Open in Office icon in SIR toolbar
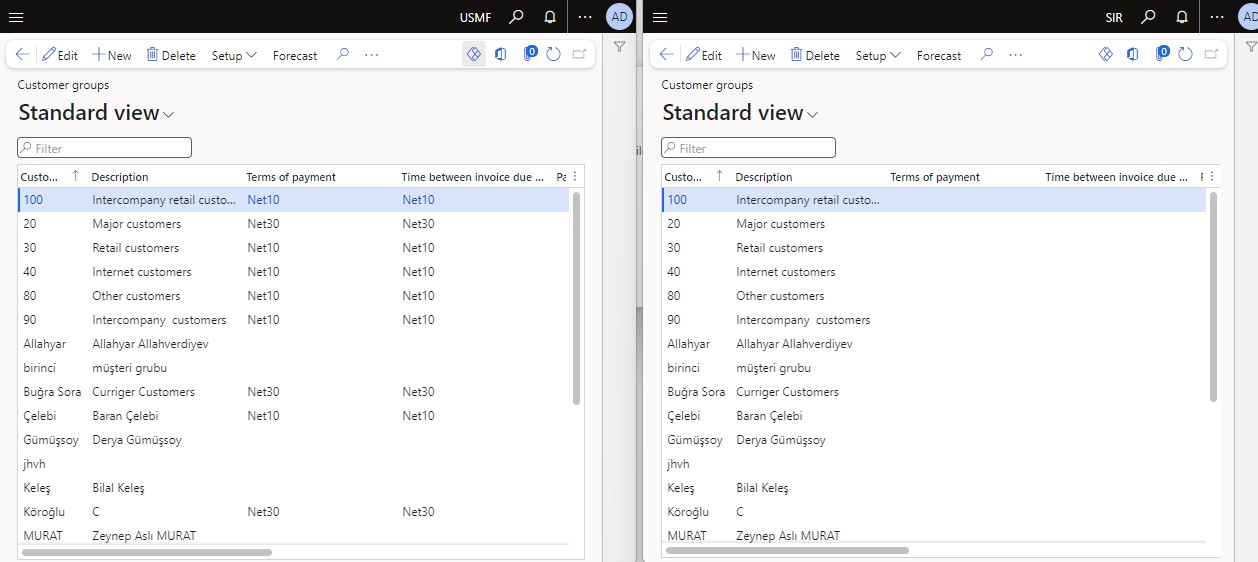 (x=1133, y=54)
